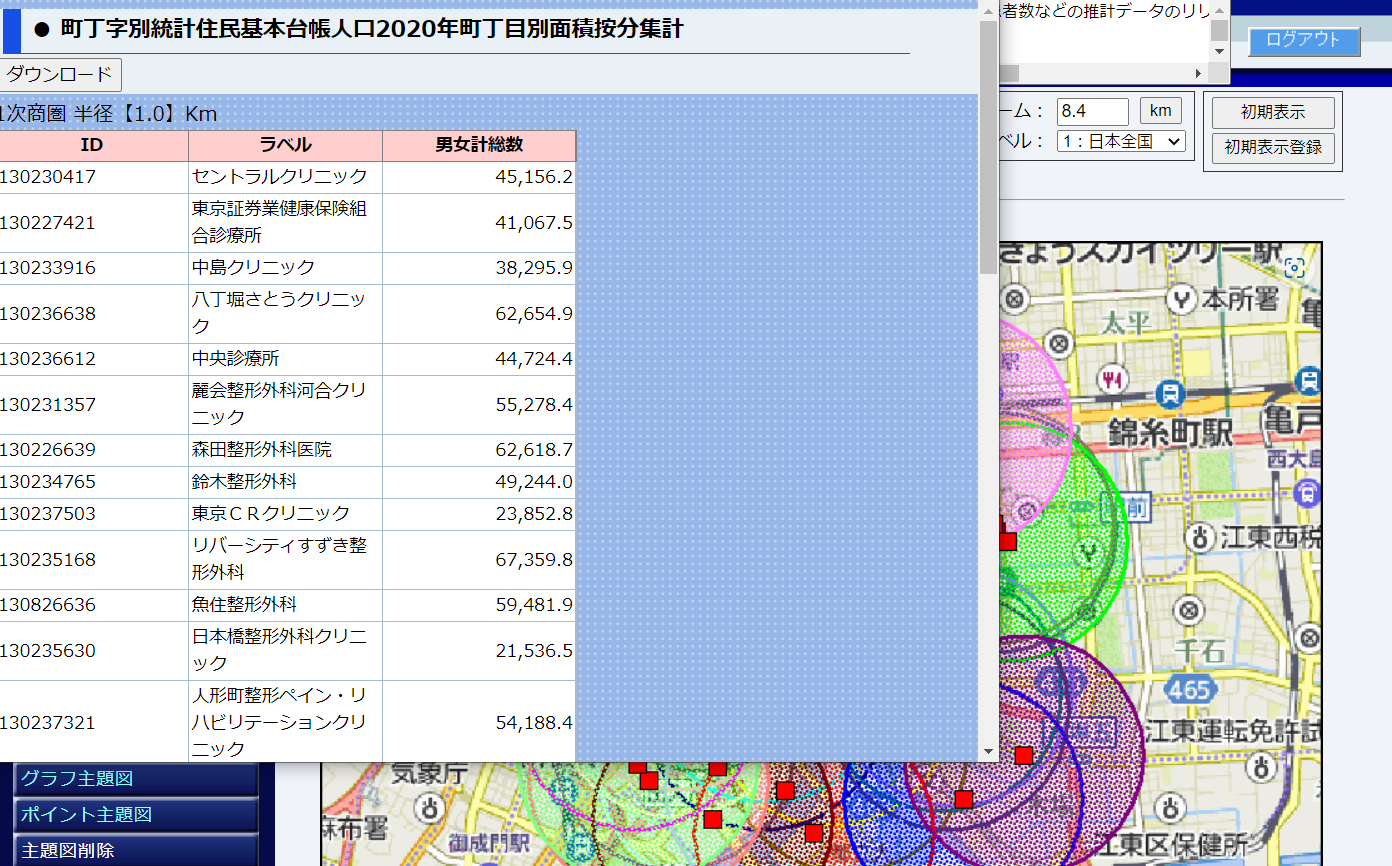Focus the 8.4 distance input field
1392x866 pixels.
tap(1092, 111)
